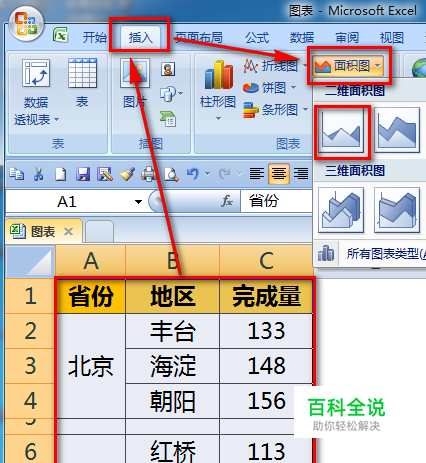Open the 柱形图 column chart gallery
The image size is (426, 463).
pos(218,90)
